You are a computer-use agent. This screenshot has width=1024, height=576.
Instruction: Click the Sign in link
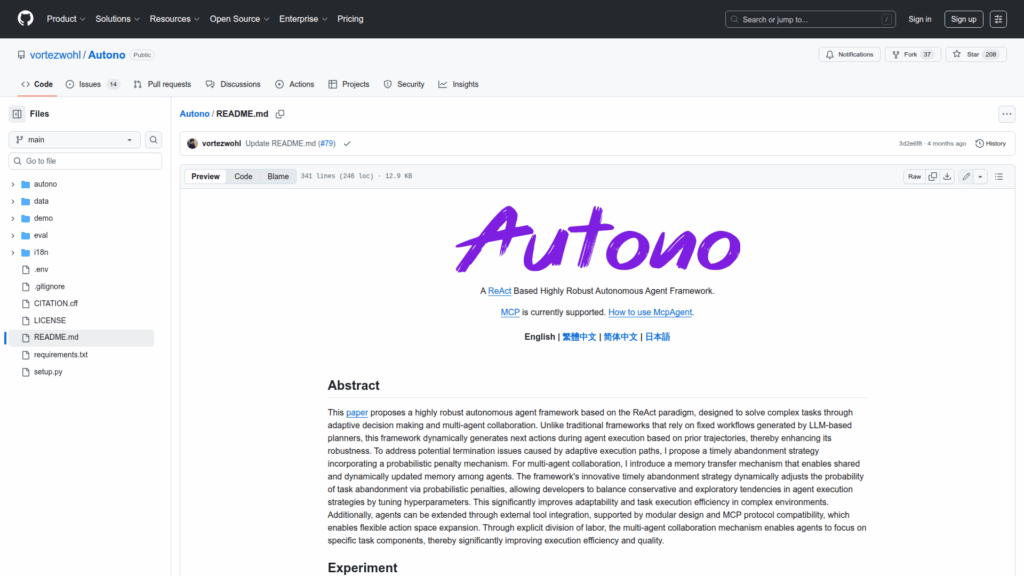coord(920,19)
